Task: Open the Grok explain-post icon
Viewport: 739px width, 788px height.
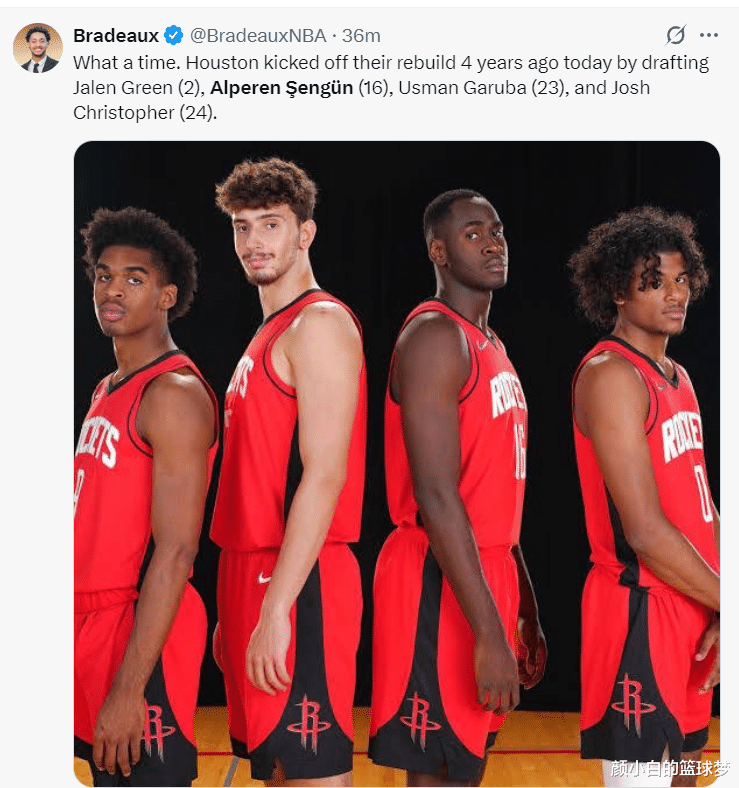Action: (675, 35)
